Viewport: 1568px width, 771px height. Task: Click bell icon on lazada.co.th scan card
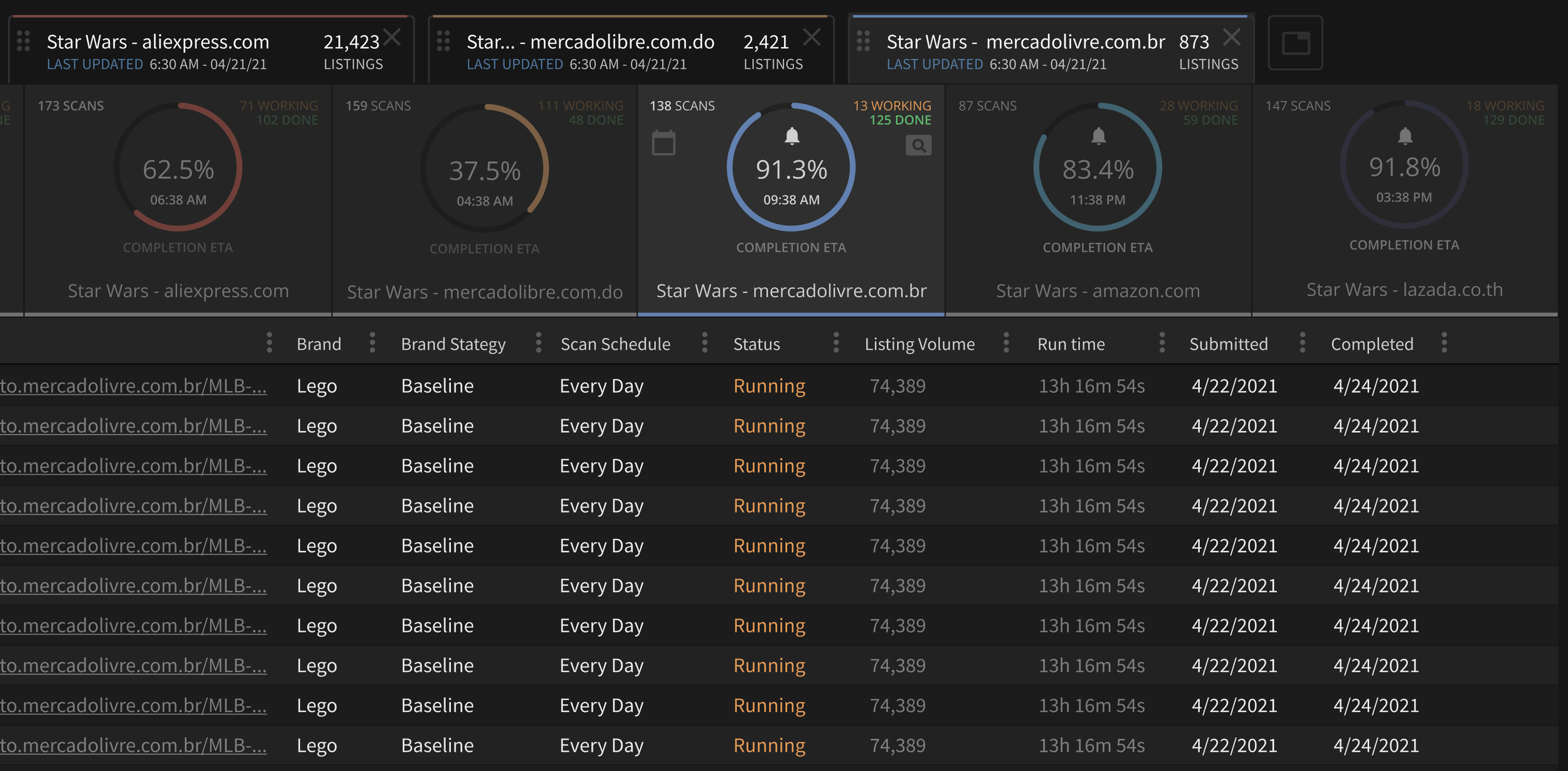(x=1405, y=136)
